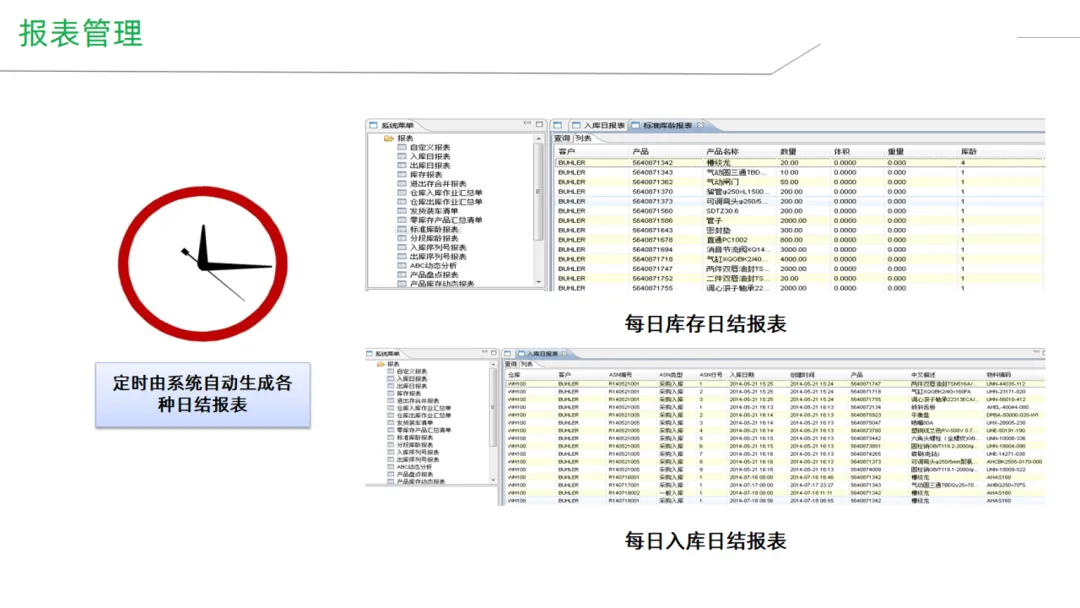Open 仓库入库作业汇总单 in the 每日库存日结报表 screenshot tree
This screenshot has width=1080, height=608.
[446, 193]
